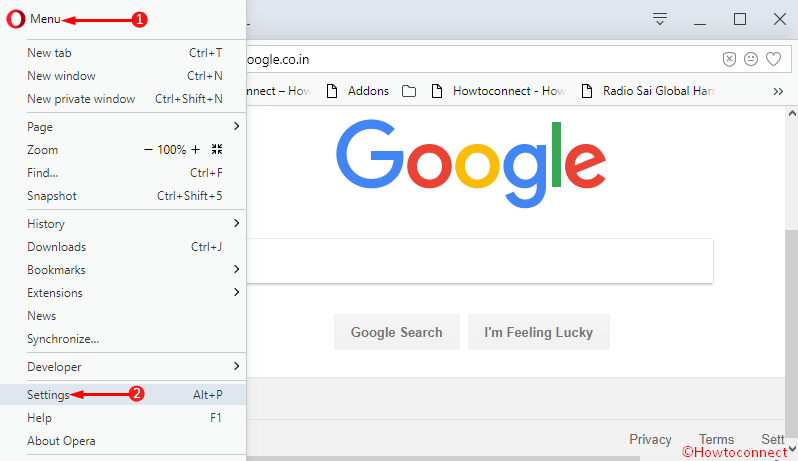Click the page icon of the Howtoconnect bookmark
Screen dimensions: 798x461
(437, 91)
